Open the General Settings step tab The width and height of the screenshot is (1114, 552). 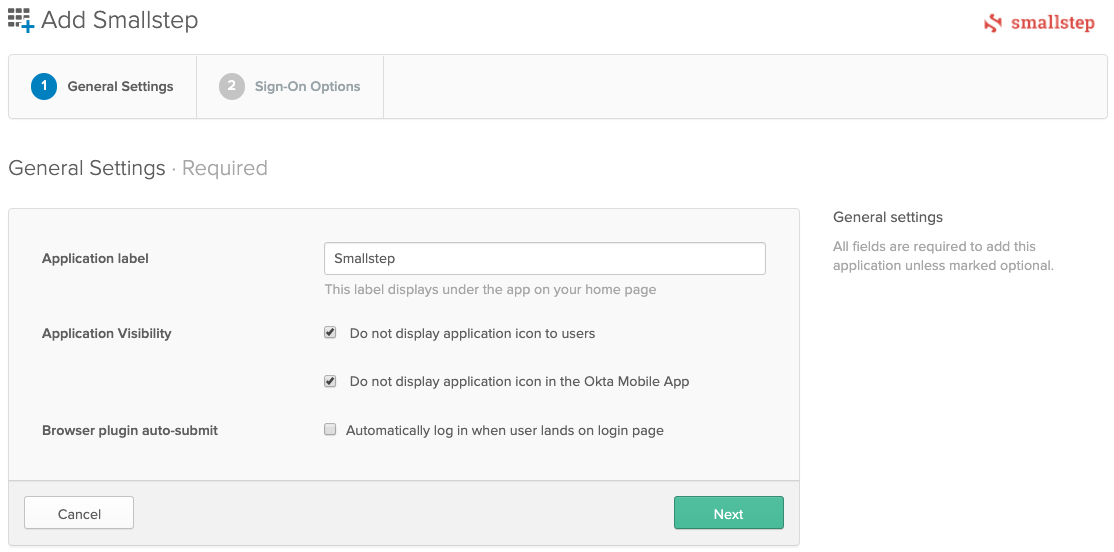120,87
